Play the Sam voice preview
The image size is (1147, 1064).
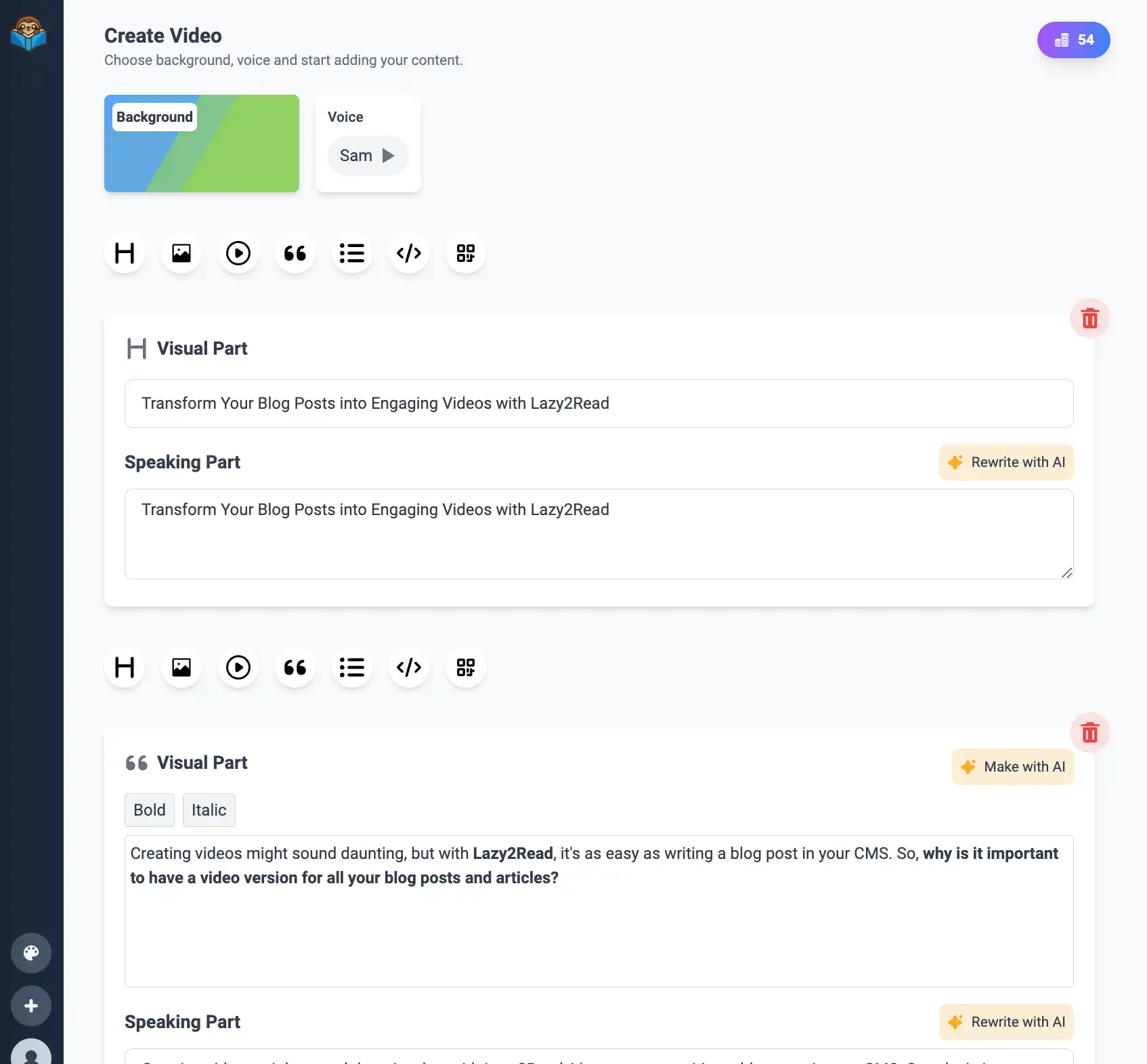coord(388,156)
